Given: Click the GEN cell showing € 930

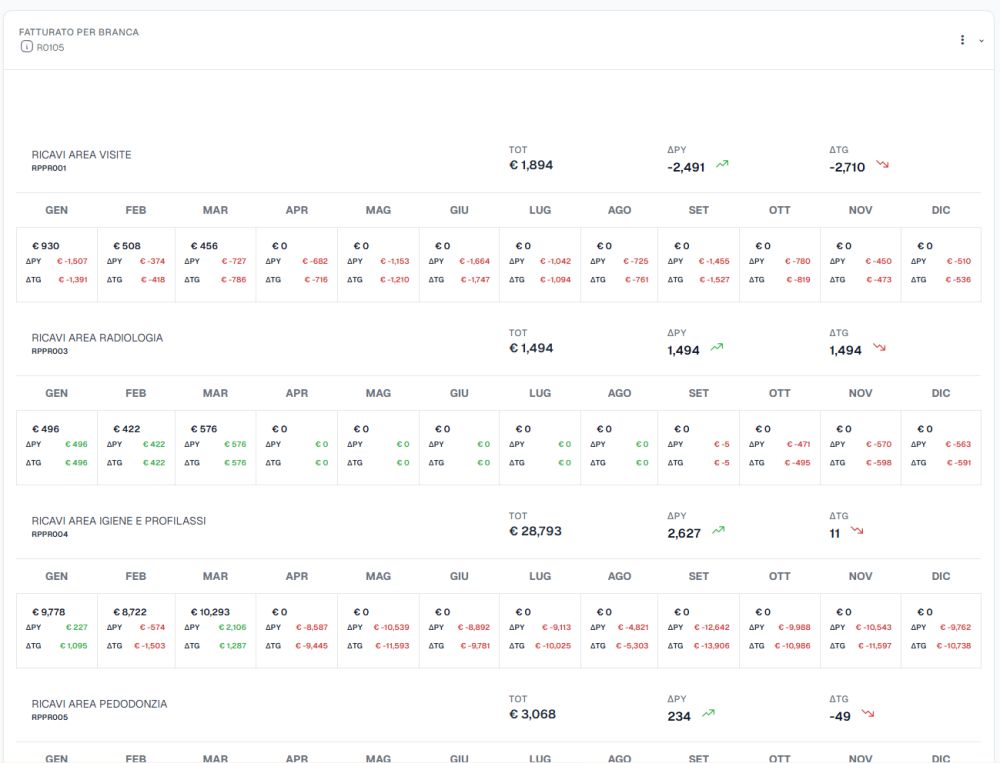Looking at the screenshot, I should [x=57, y=265].
